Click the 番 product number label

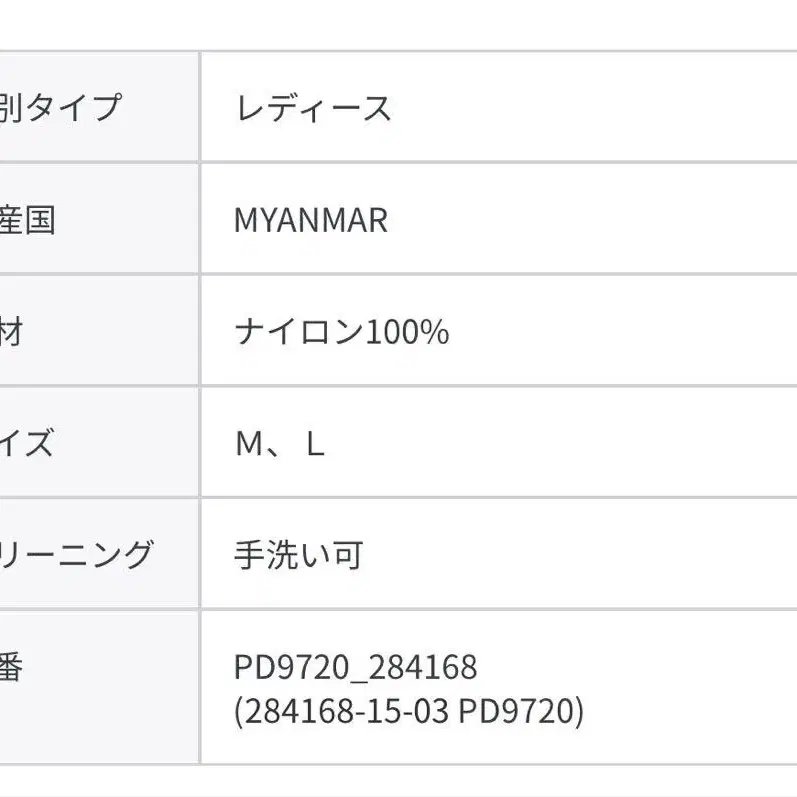(x=12, y=667)
